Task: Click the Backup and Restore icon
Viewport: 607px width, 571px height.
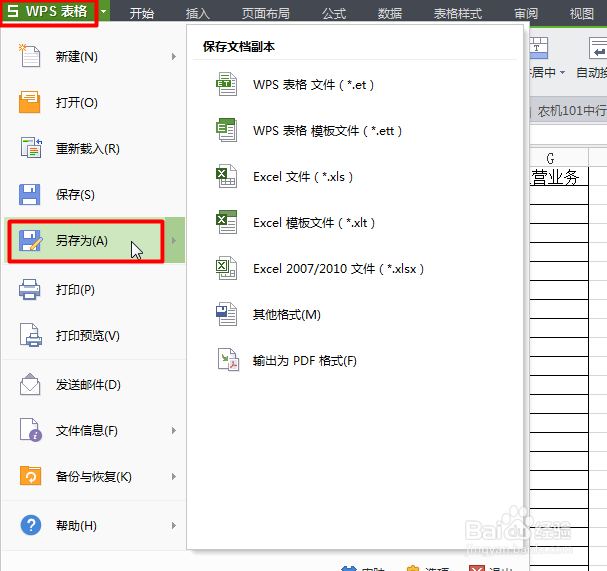Action: 30,476
